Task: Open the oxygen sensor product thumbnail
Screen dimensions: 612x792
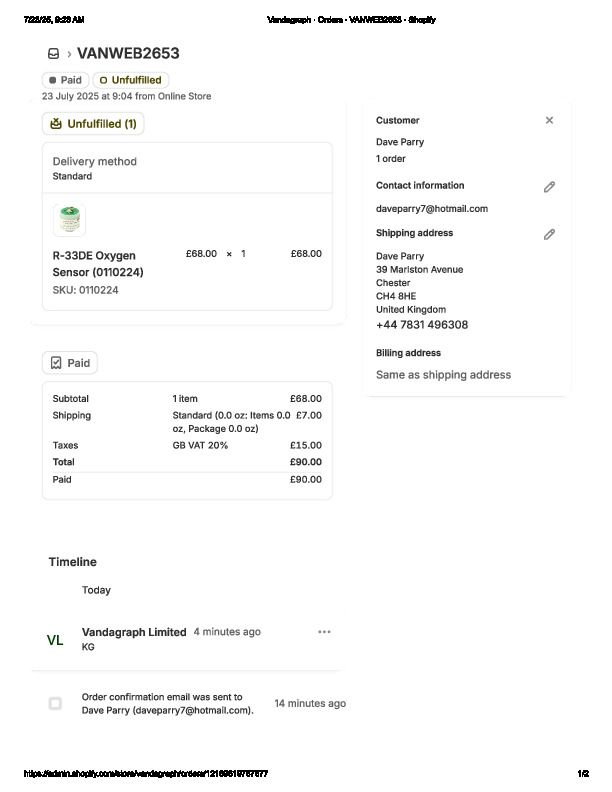Action: (69, 220)
